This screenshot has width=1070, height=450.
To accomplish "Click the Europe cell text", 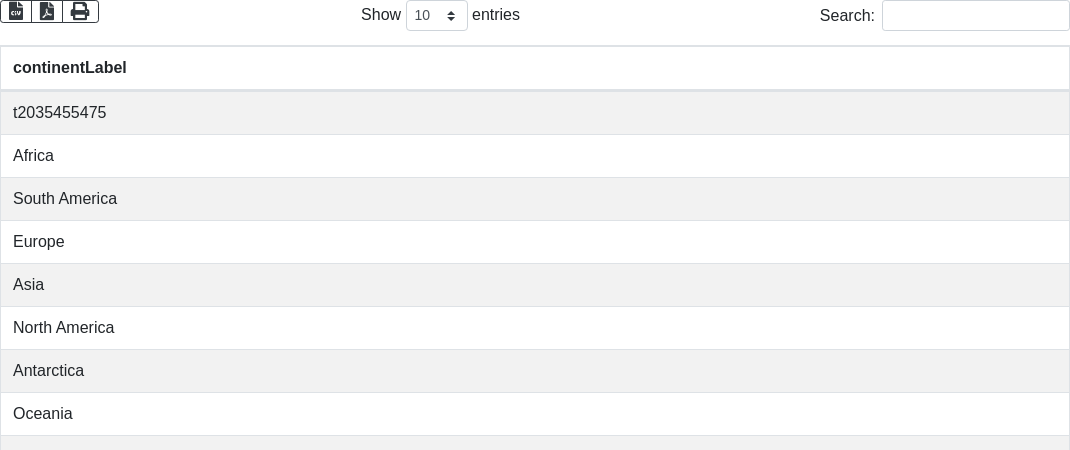I will 39,242.
